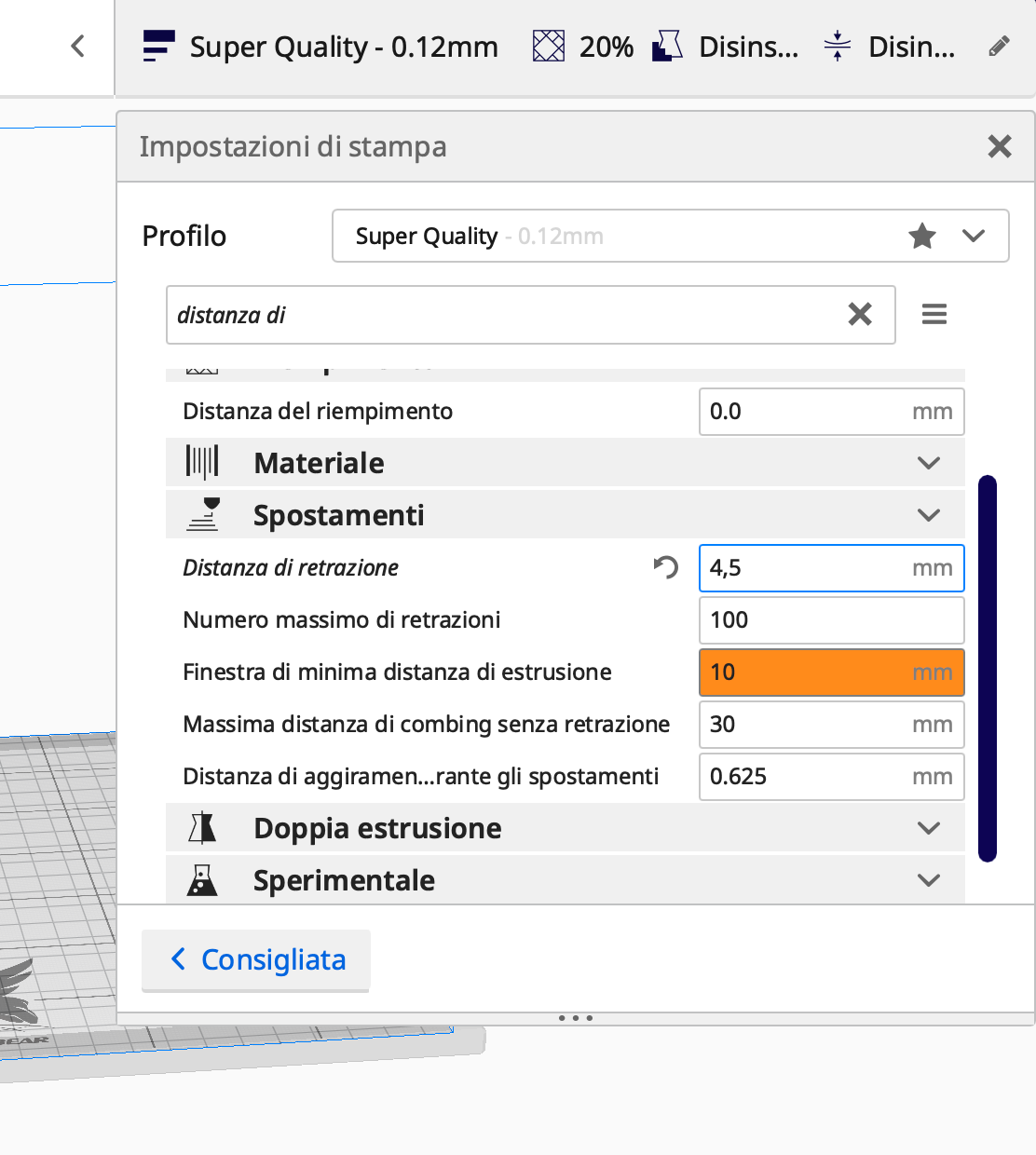Click the Distanza di retrazione field
This screenshot has height=1155, width=1036.
coord(806,568)
